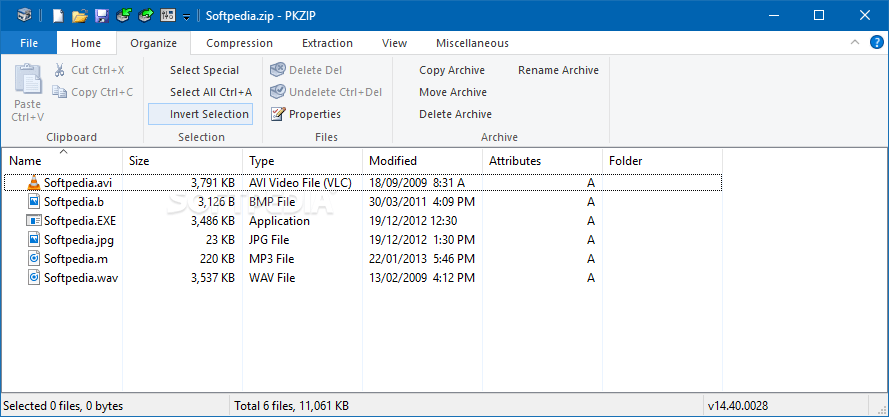Viewport: 889px width, 417px height.
Task: Expand the quick access toolbar customize arrow
Action: click(x=187, y=17)
